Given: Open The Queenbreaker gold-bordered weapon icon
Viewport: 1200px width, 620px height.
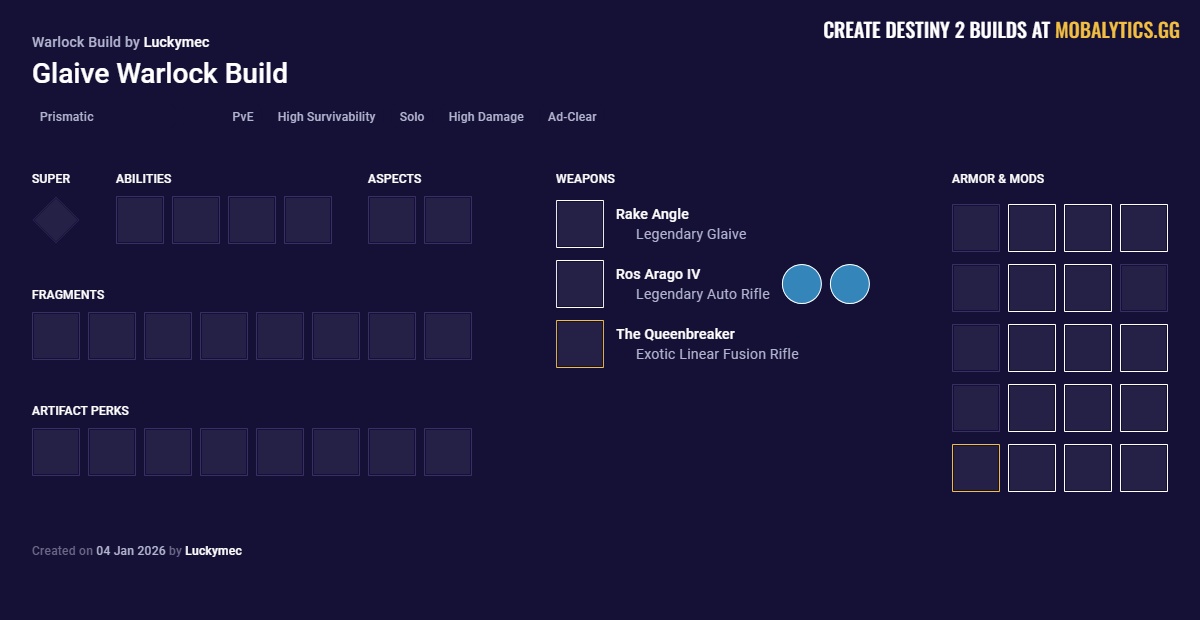Looking at the screenshot, I should tap(580, 344).
